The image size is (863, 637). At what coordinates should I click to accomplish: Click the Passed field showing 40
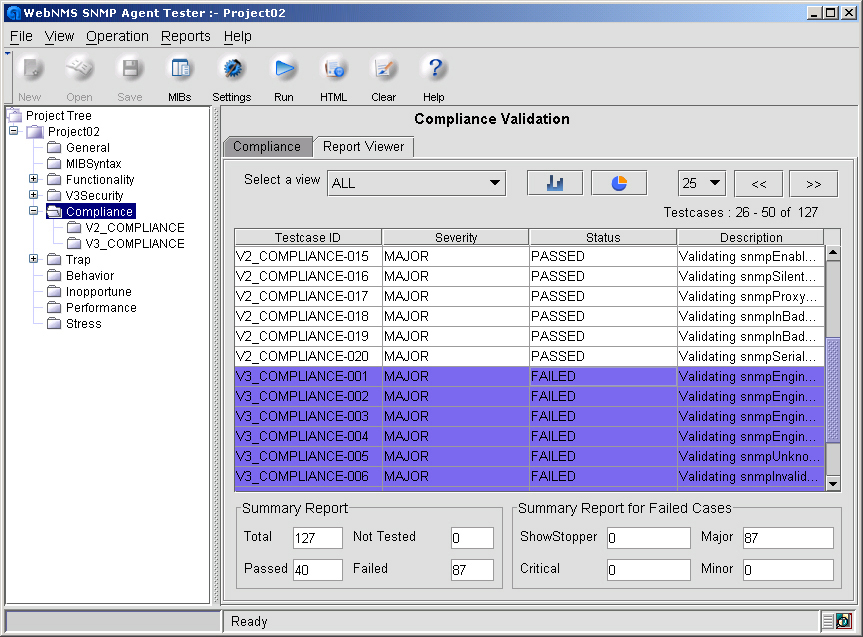point(318,570)
